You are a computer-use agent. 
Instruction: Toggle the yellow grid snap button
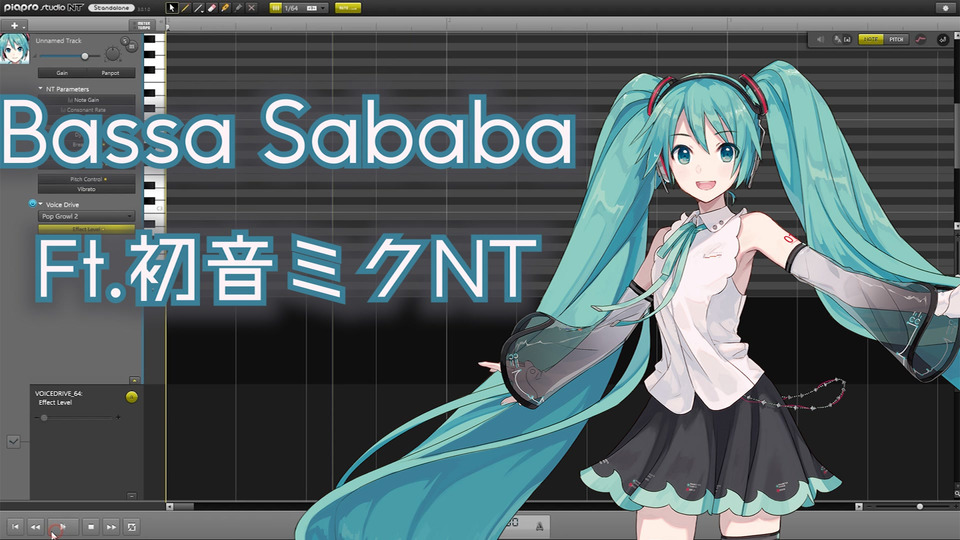coord(276,8)
